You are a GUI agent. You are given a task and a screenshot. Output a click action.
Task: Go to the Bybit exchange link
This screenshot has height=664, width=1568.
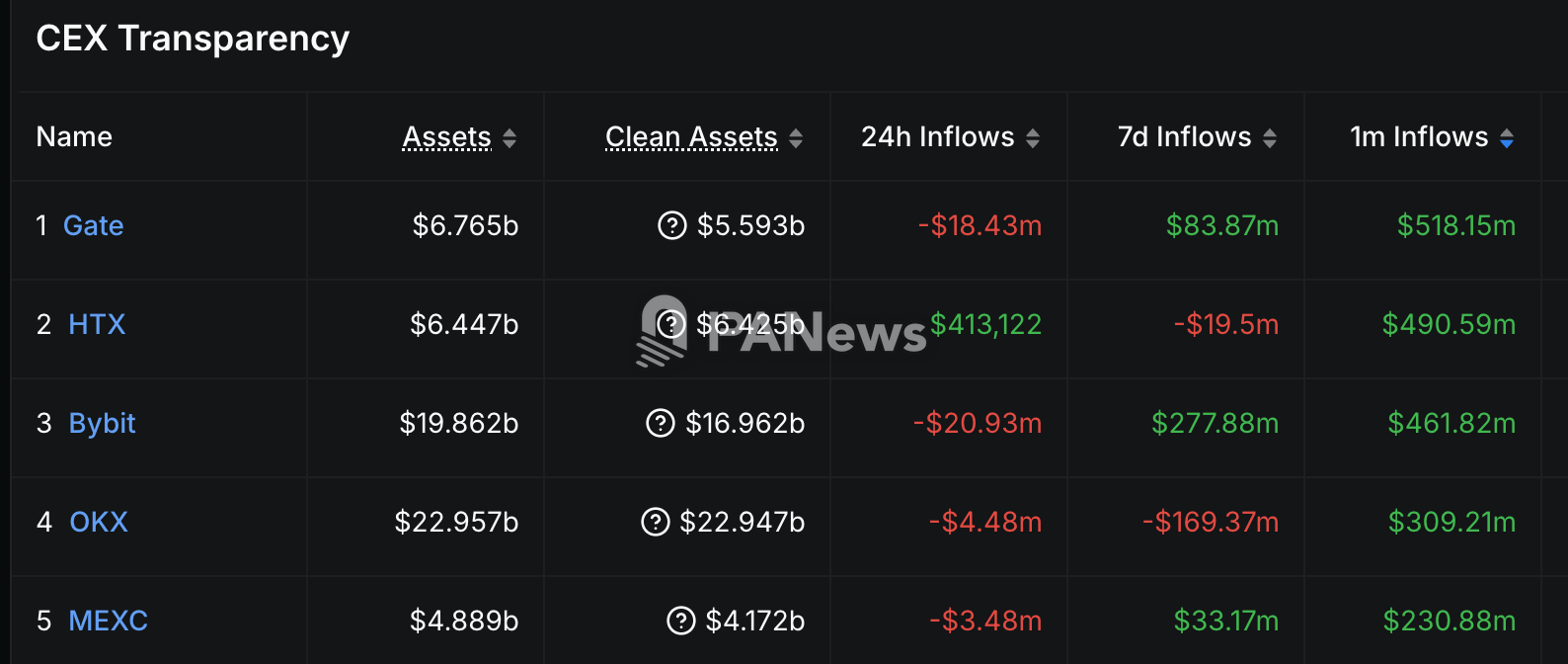(x=102, y=423)
